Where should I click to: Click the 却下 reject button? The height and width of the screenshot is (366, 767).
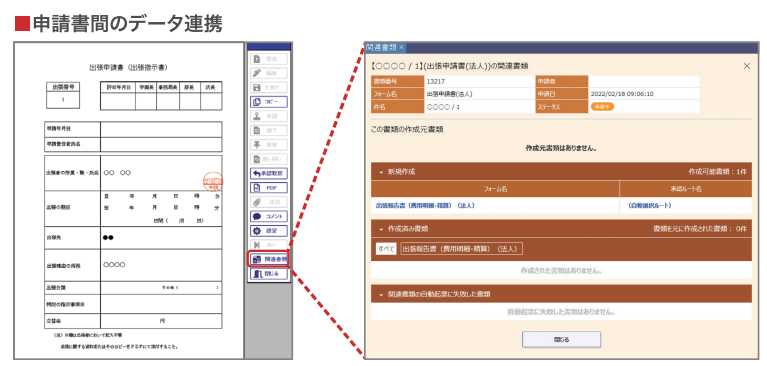269,131
